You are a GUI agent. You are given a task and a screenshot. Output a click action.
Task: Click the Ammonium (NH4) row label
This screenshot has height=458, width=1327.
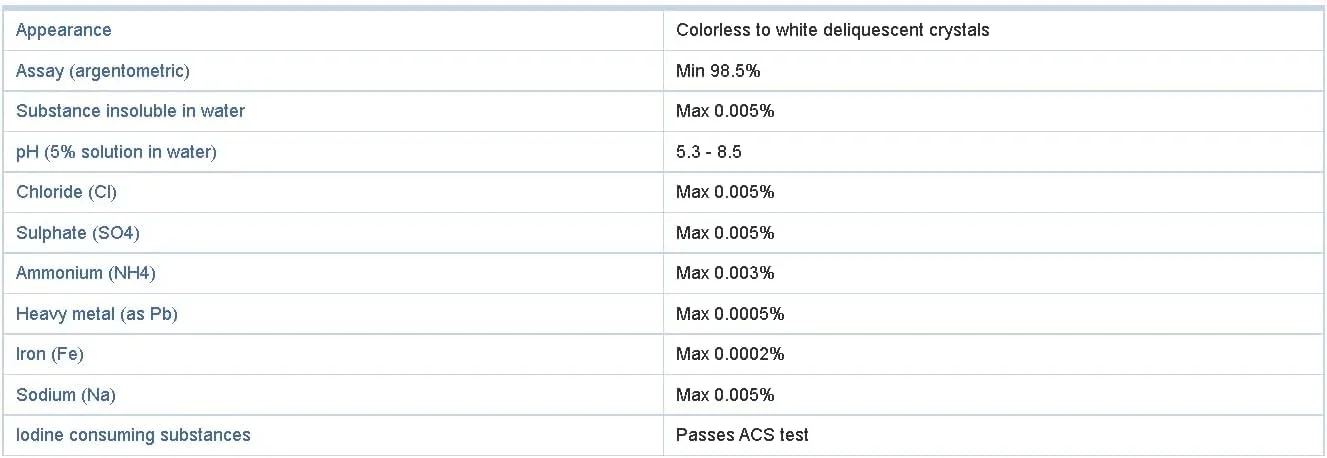tap(86, 273)
